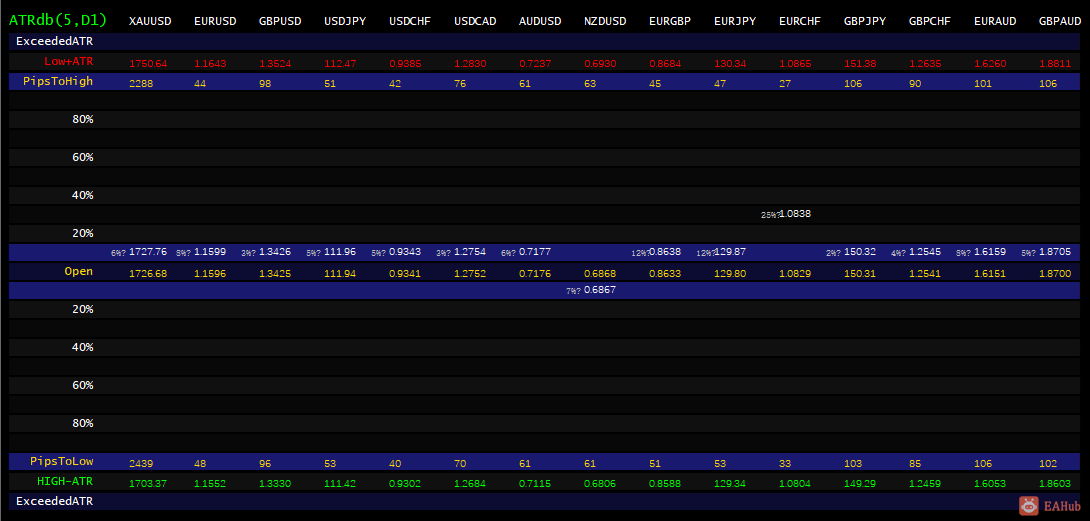Click the yellow Open row label
Screen dimensions: 1090x521
tap(79, 271)
